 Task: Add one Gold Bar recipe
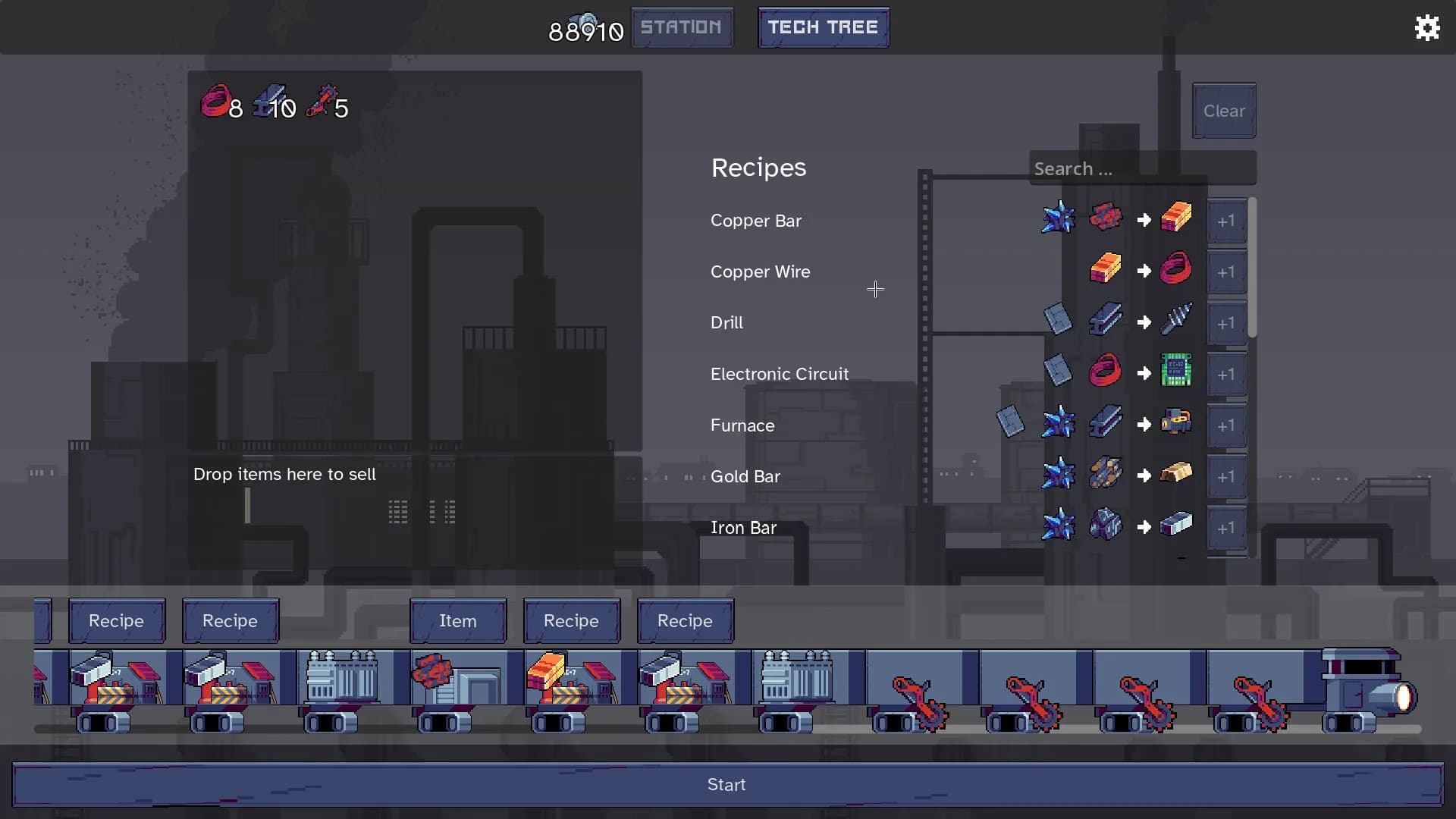coord(1226,477)
